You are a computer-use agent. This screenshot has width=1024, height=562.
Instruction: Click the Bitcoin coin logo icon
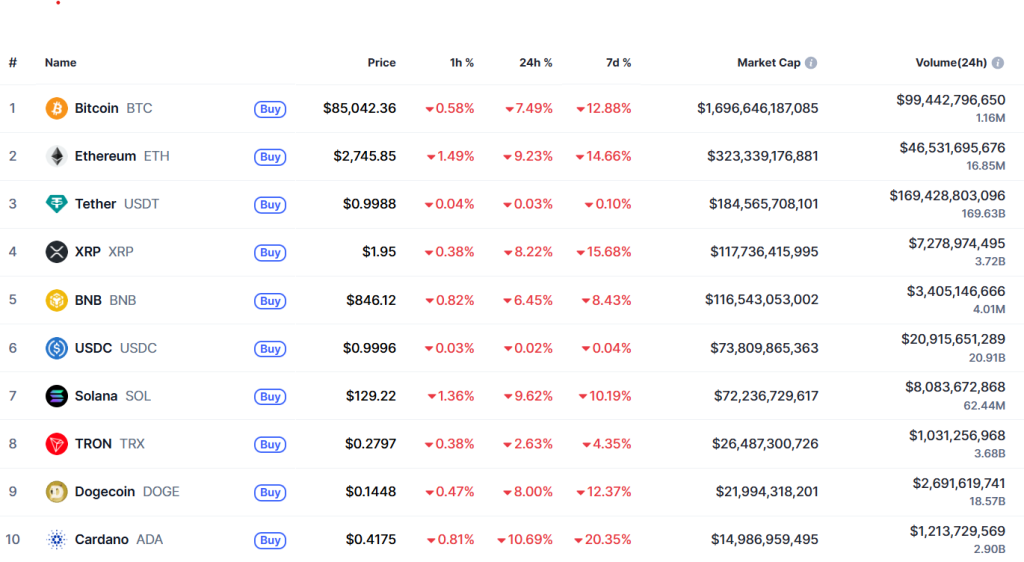pyautogui.click(x=57, y=108)
